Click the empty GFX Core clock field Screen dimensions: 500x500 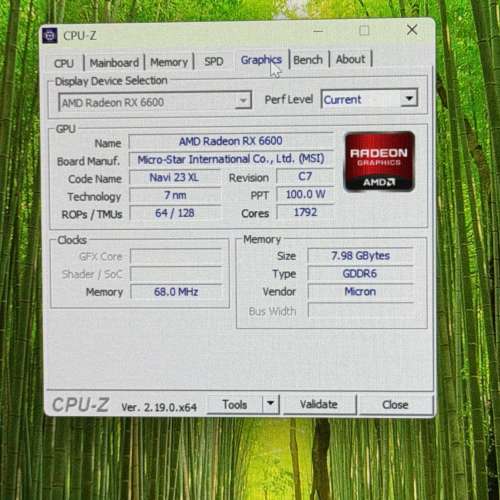tap(176, 256)
